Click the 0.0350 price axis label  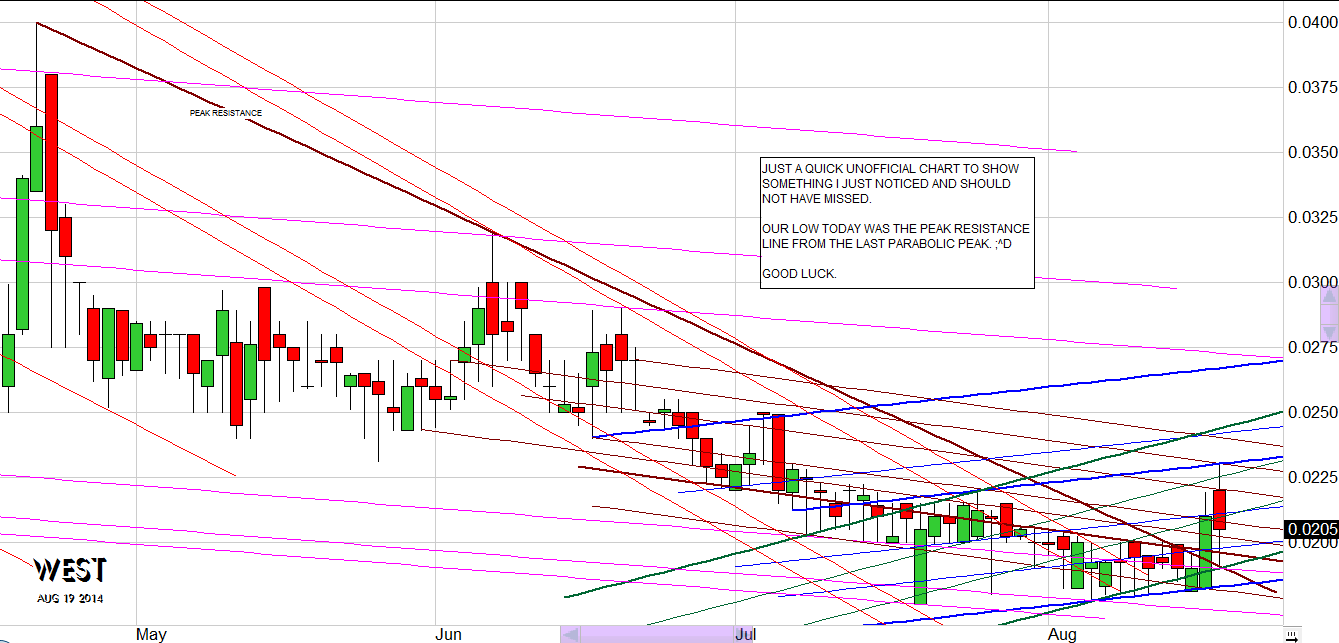click(1311, 152)
